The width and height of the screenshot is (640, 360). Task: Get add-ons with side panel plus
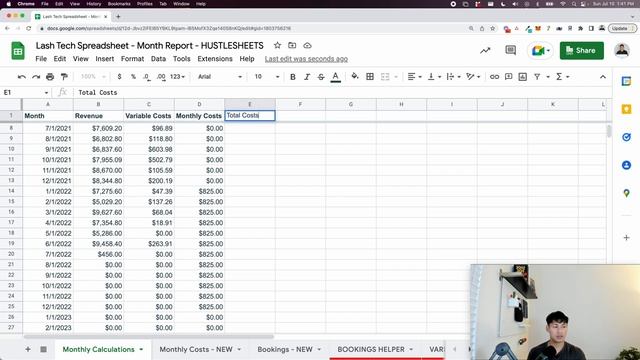coord(626,238)
